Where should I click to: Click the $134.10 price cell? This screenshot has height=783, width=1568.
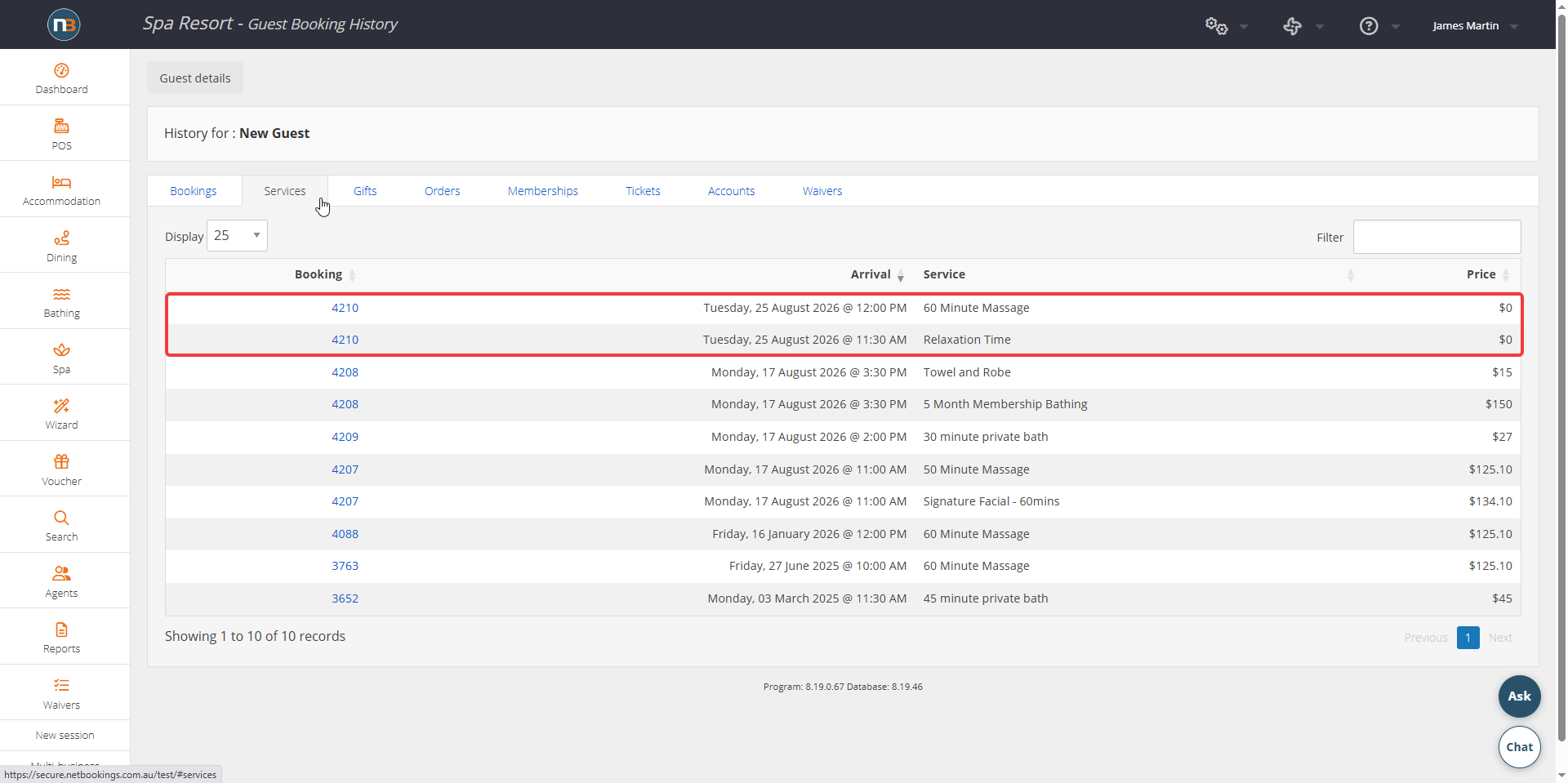(x=1490, y=501)
